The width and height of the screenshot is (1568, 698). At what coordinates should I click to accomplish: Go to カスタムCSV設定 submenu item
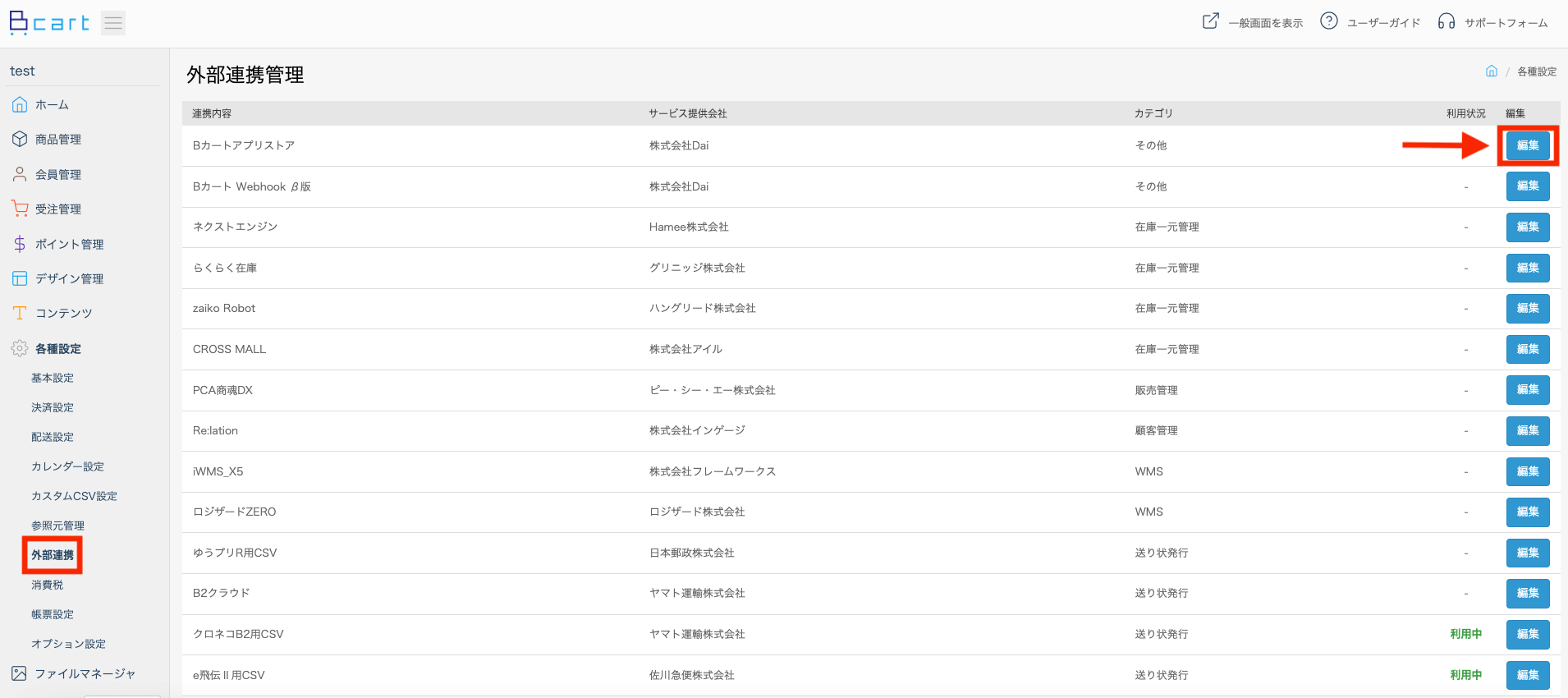point(74,496)
